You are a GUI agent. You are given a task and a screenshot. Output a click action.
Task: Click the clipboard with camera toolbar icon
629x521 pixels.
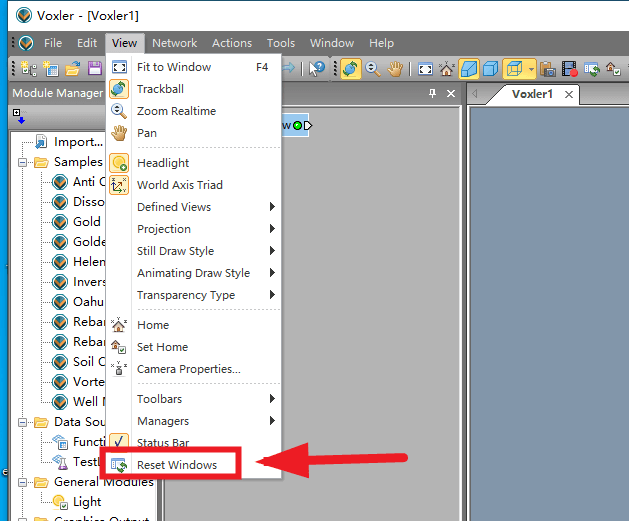tap(548, 69)
